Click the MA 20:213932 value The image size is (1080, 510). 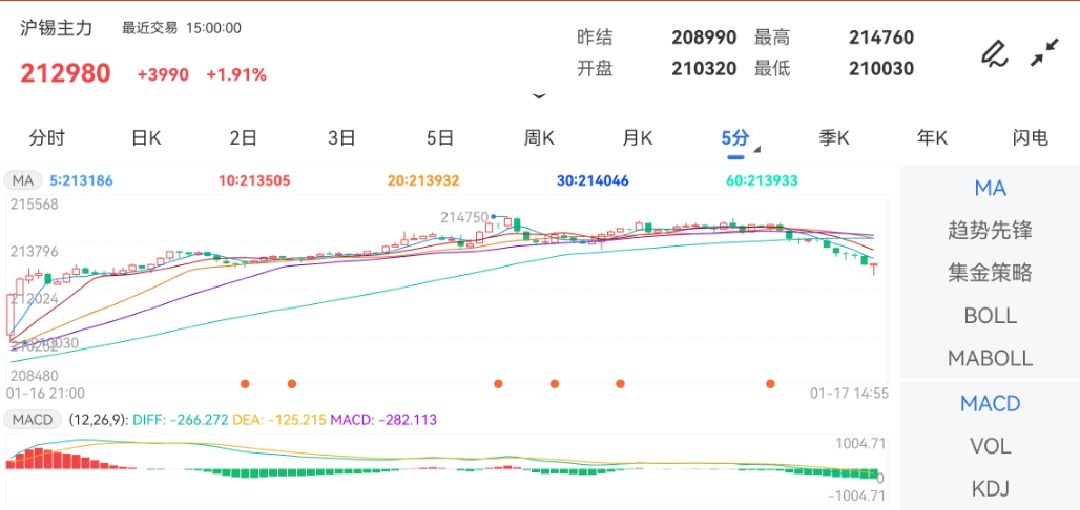(423, 181)
